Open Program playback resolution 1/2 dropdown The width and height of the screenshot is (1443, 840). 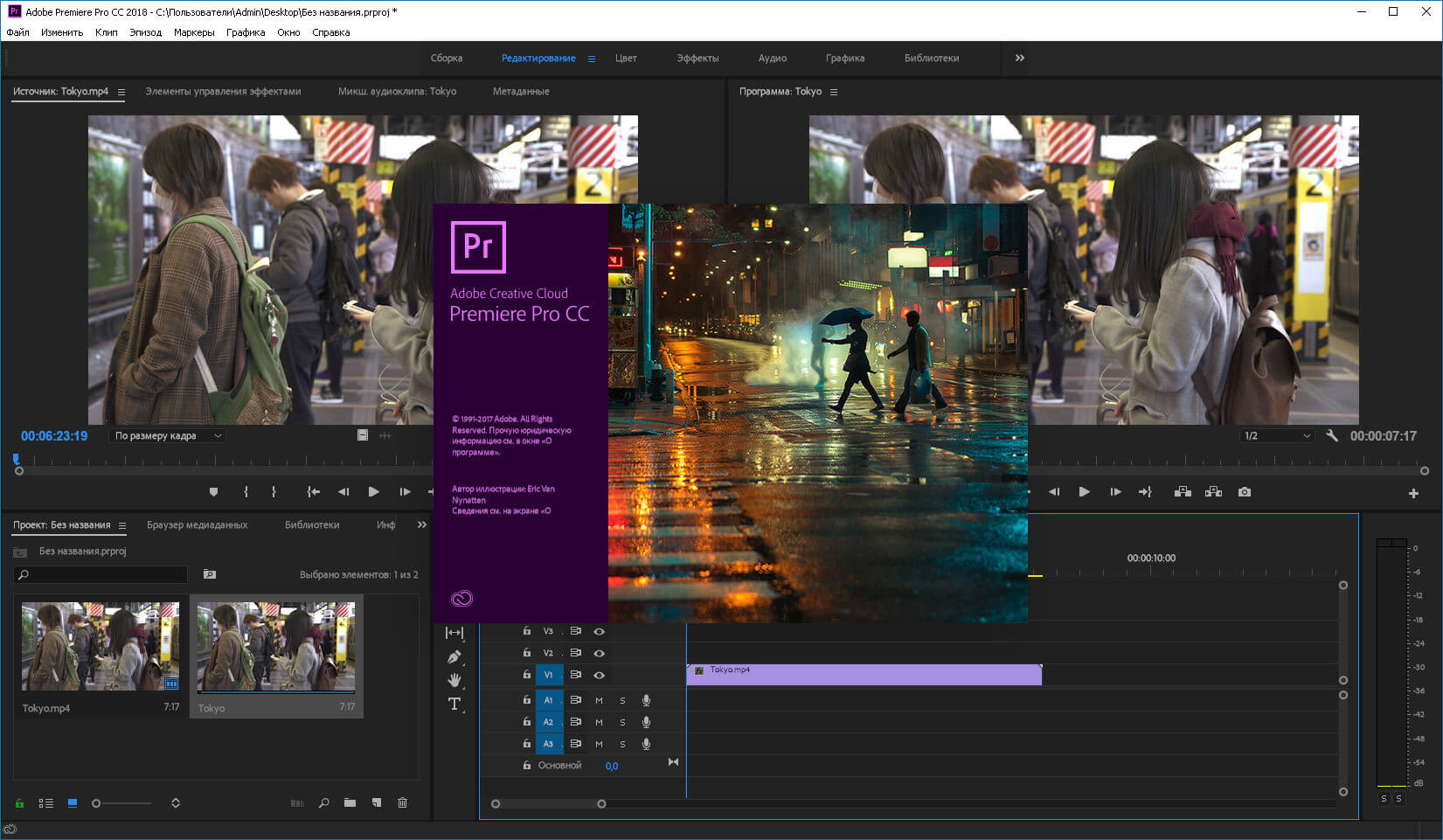pyautogui.click(x=1277, y=435)
